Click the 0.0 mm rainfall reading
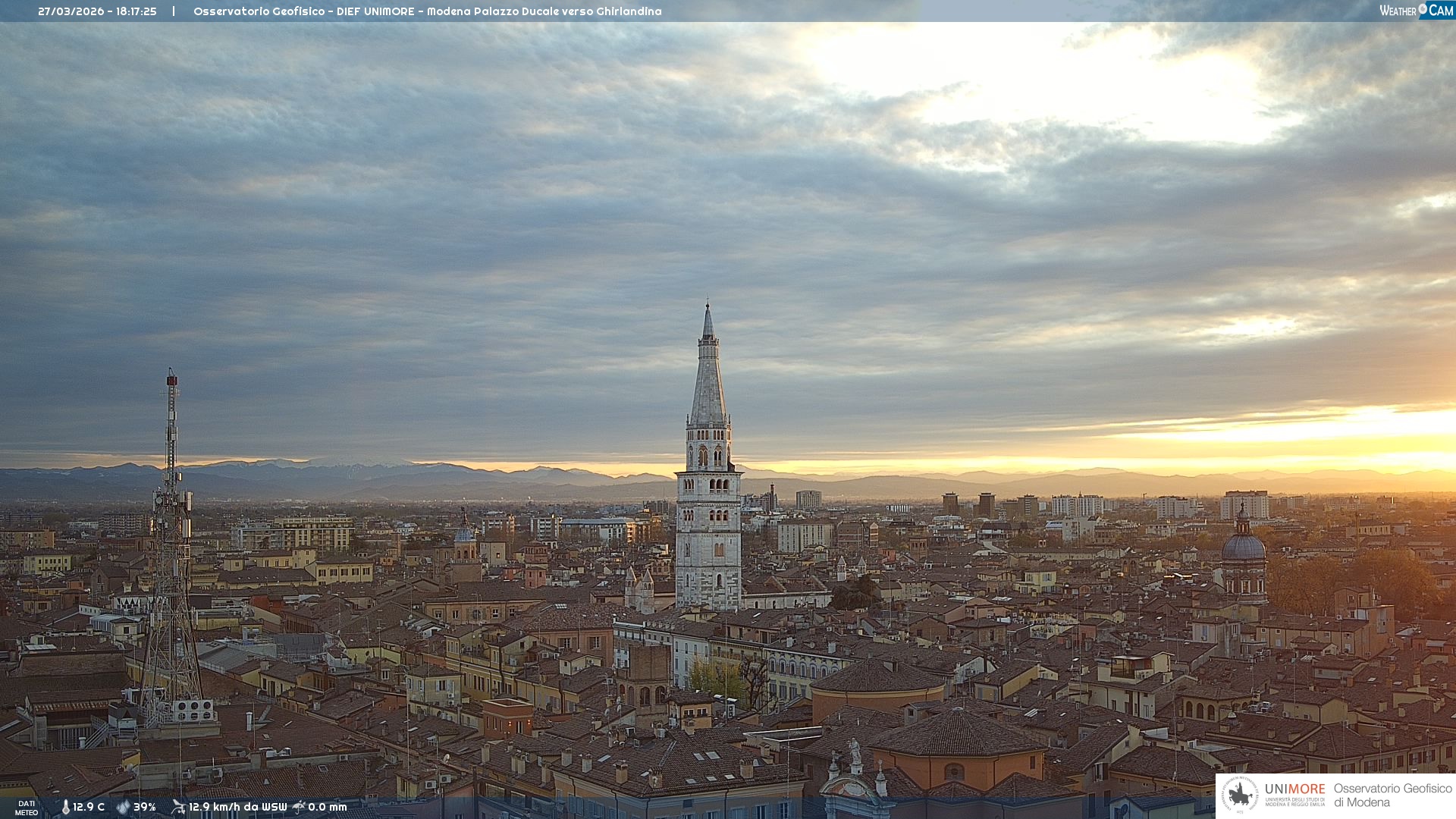Image resolution: width=1456 pixels, height=819 pixels. tap(328, 807)
